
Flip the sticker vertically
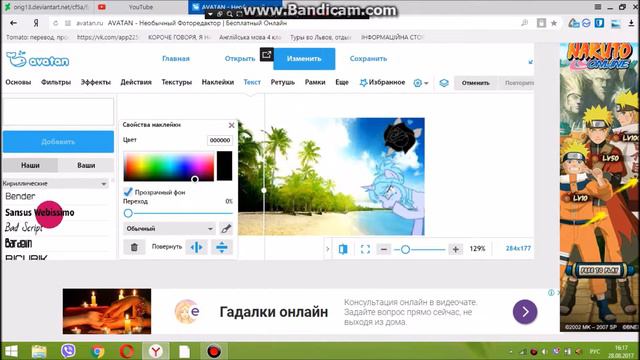click(222, 247)
